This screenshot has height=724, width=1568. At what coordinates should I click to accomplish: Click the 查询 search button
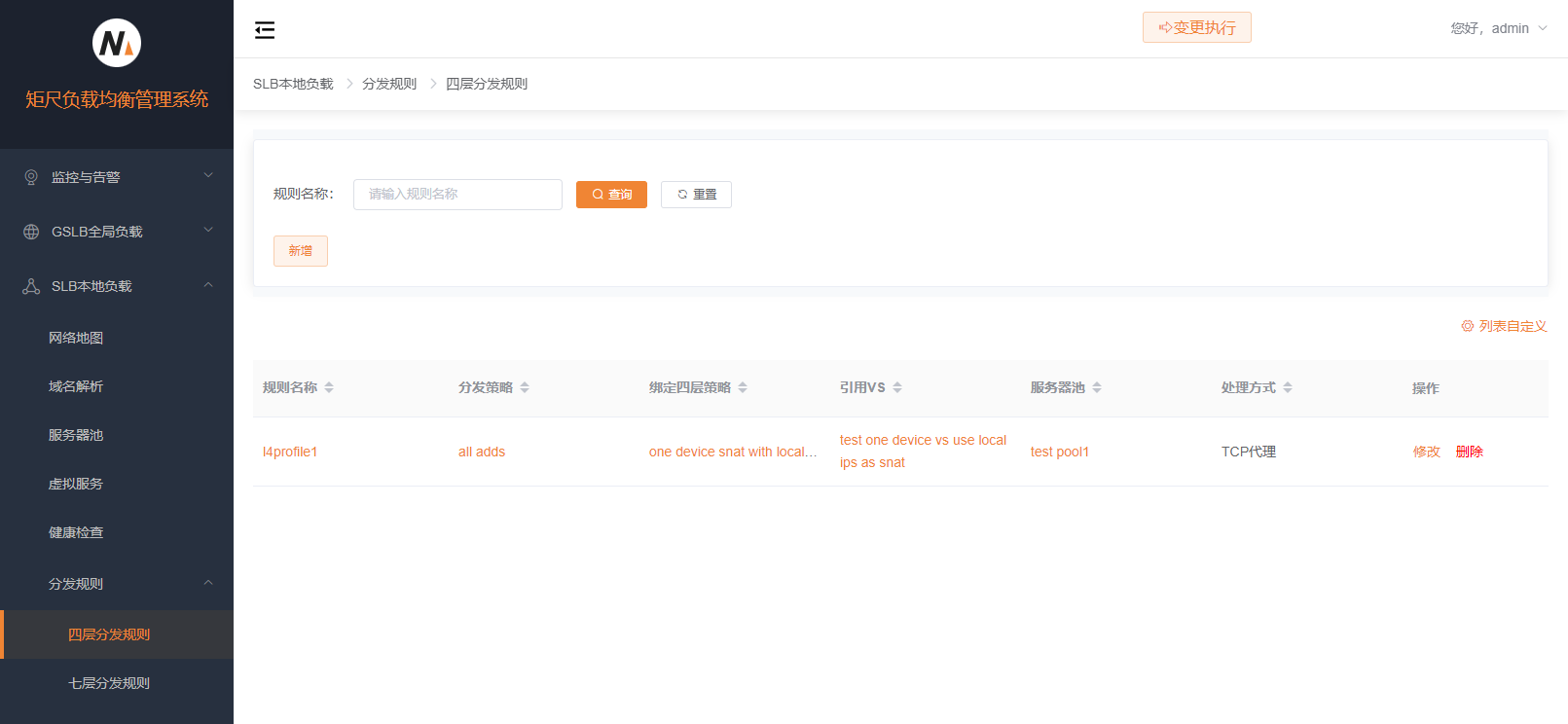coord(611,195)
